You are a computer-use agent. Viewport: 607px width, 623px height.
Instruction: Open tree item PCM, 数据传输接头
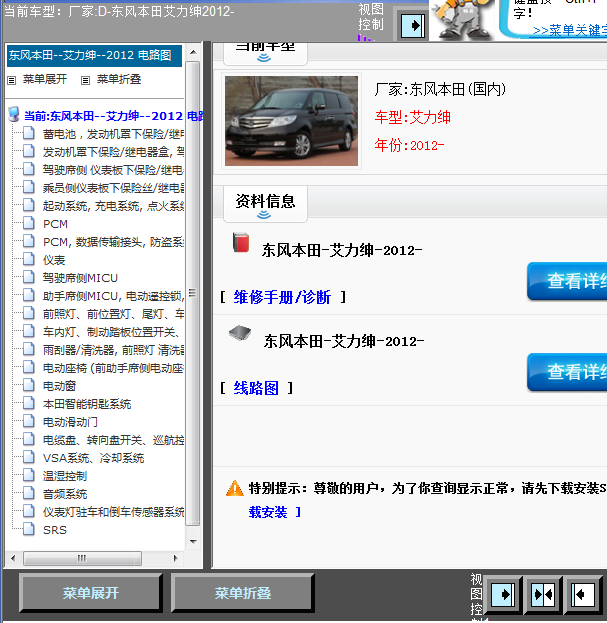[113, 242]
